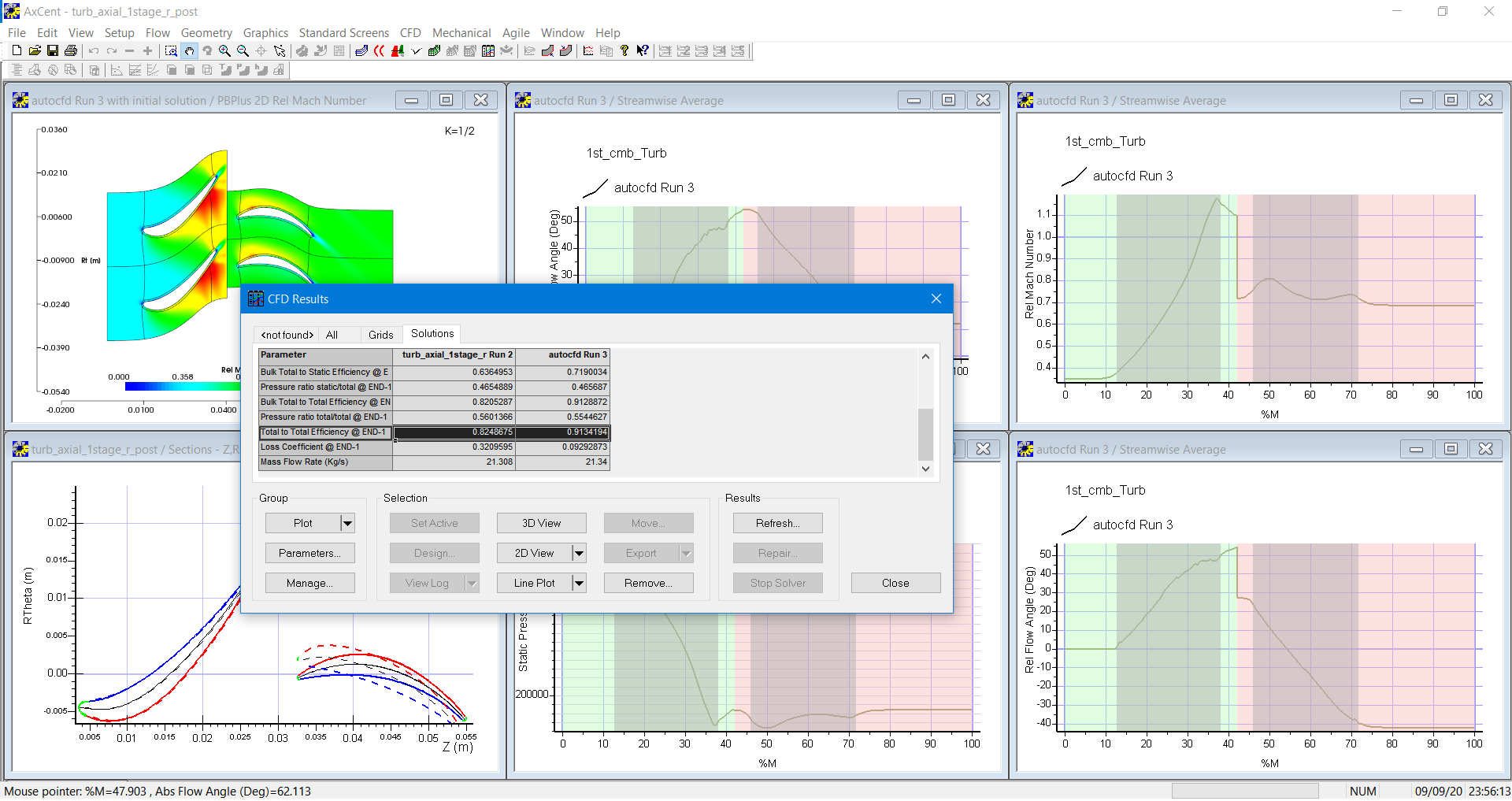
Task: Open the Mechanical menu
Action: pos(461,33)
